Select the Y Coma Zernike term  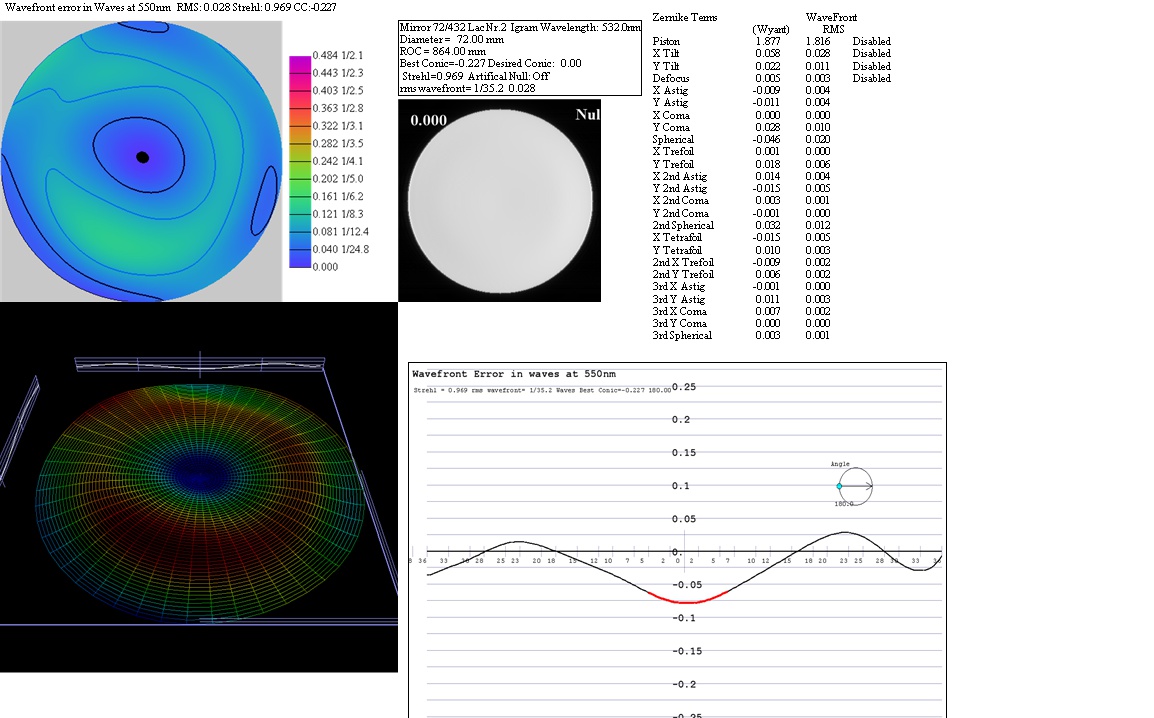coord(671,127)
